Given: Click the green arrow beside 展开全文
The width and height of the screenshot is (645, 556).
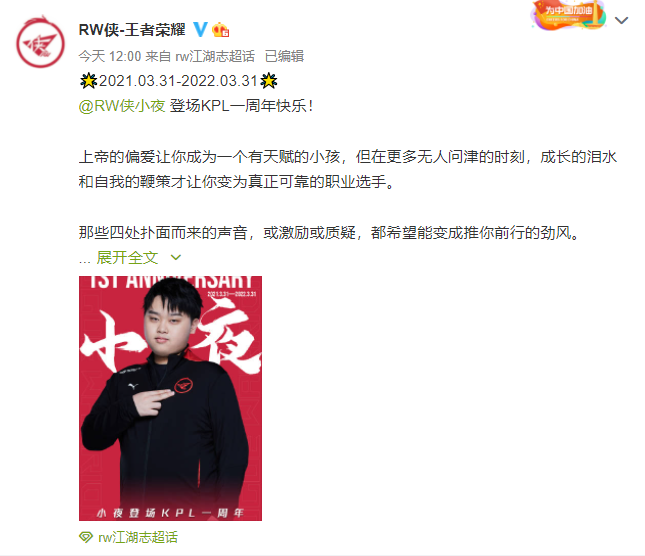Looking at the screenshot, I should coord(176,258).
